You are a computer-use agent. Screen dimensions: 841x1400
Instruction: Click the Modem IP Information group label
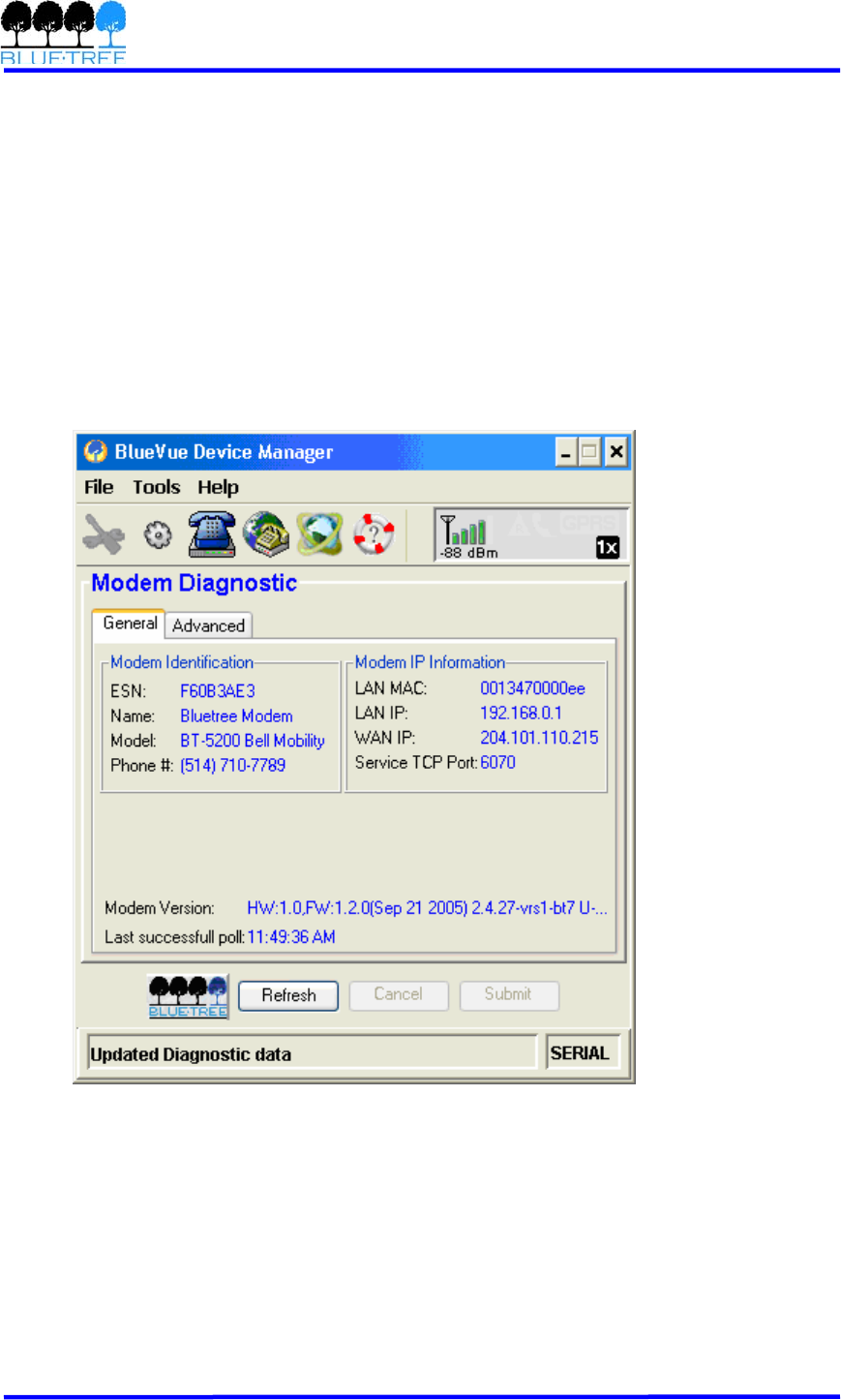[430, 662]
